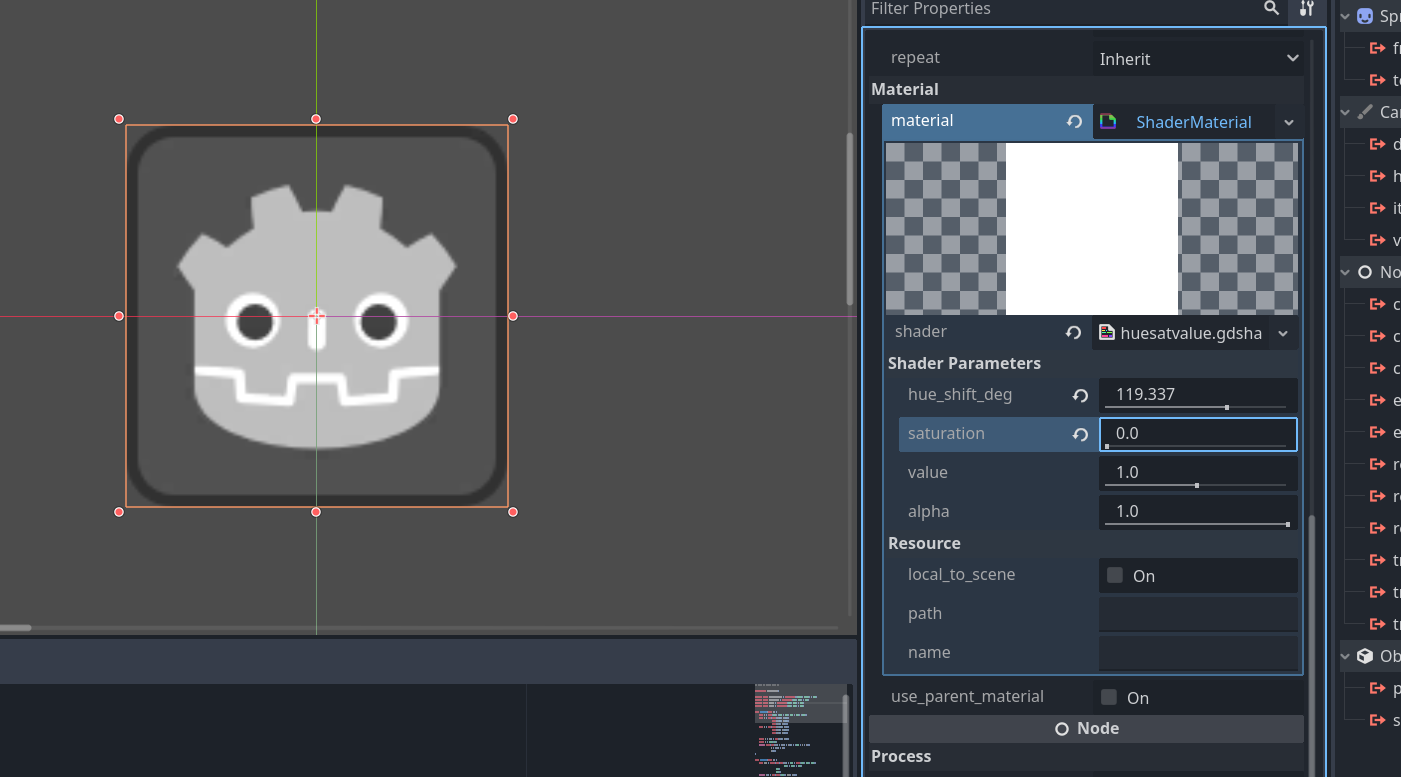Click the value parameter slider track
Screen dimensions: 1401x777
pos(1196,485)
